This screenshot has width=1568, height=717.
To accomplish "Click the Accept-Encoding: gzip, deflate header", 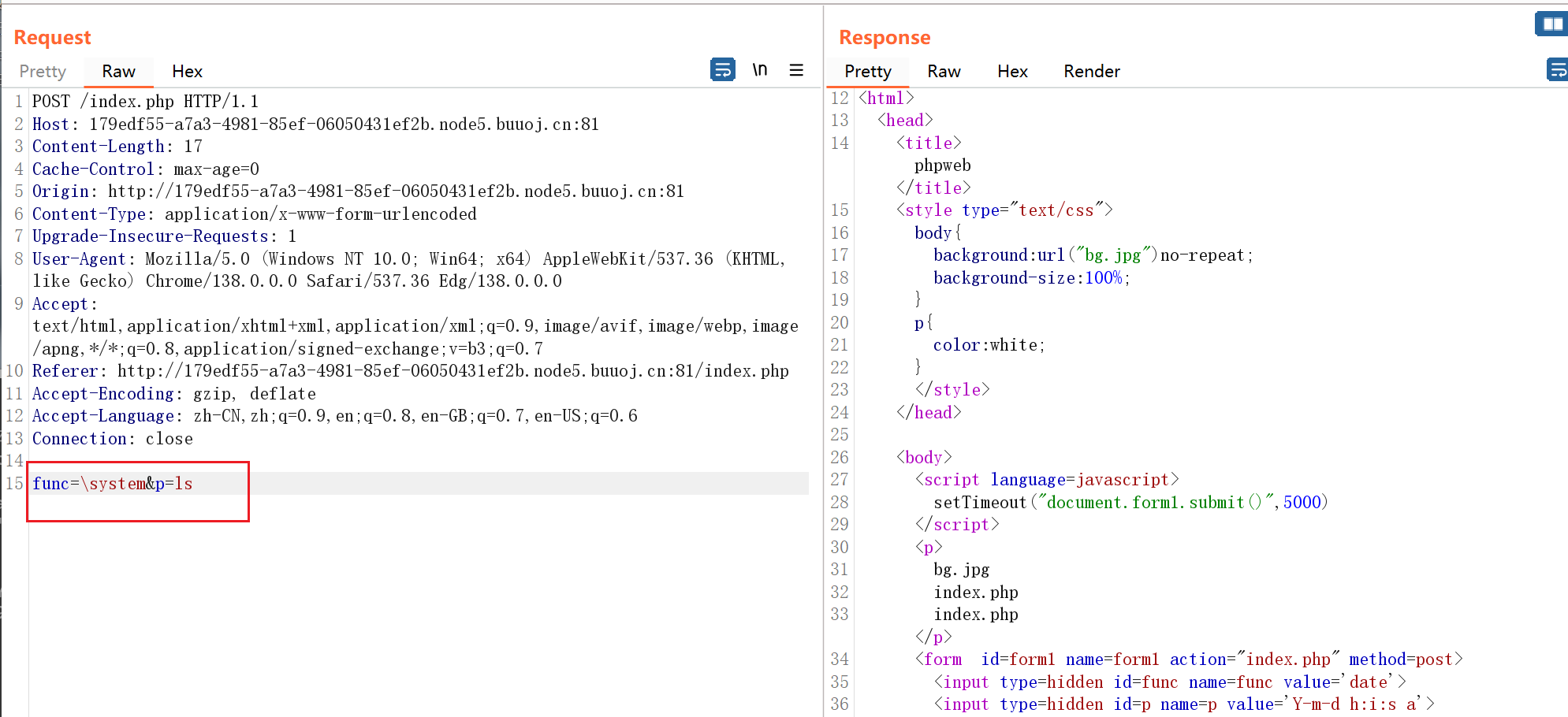I will [x=173, y=394].
